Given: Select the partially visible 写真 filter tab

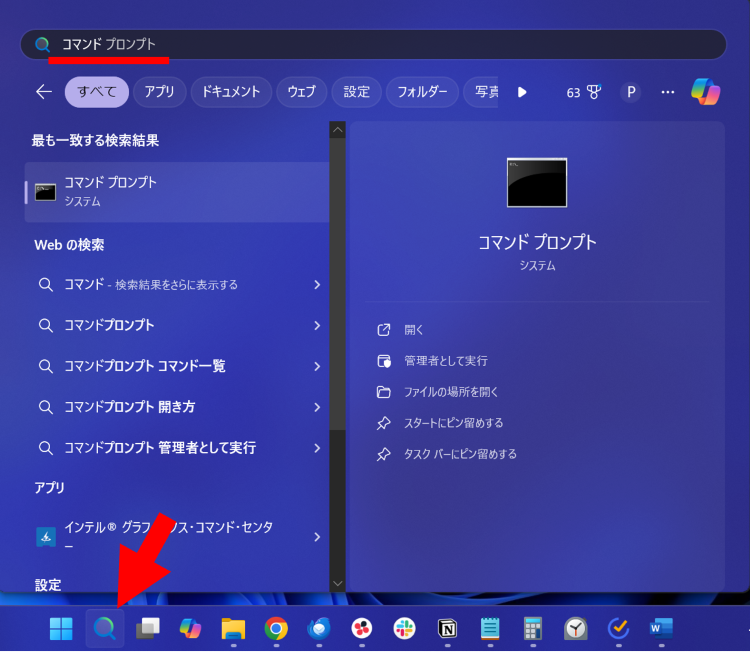Looking at the screenshot, I should pyautogui.click(x=481, y=92).
